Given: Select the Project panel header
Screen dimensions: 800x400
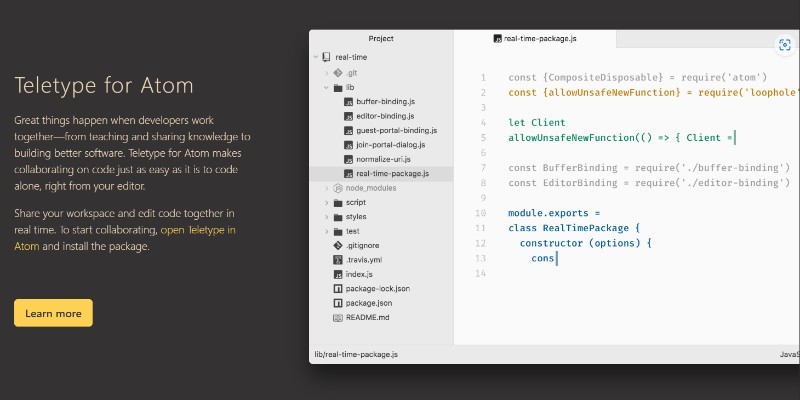Looking at the screenshot, I should click(381, 39).
